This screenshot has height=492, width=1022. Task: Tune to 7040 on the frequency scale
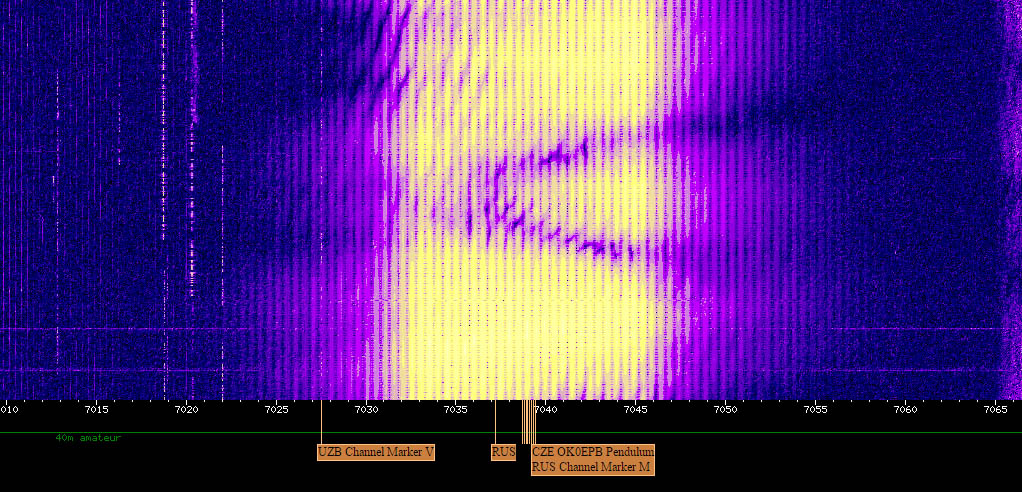point(546,410)
